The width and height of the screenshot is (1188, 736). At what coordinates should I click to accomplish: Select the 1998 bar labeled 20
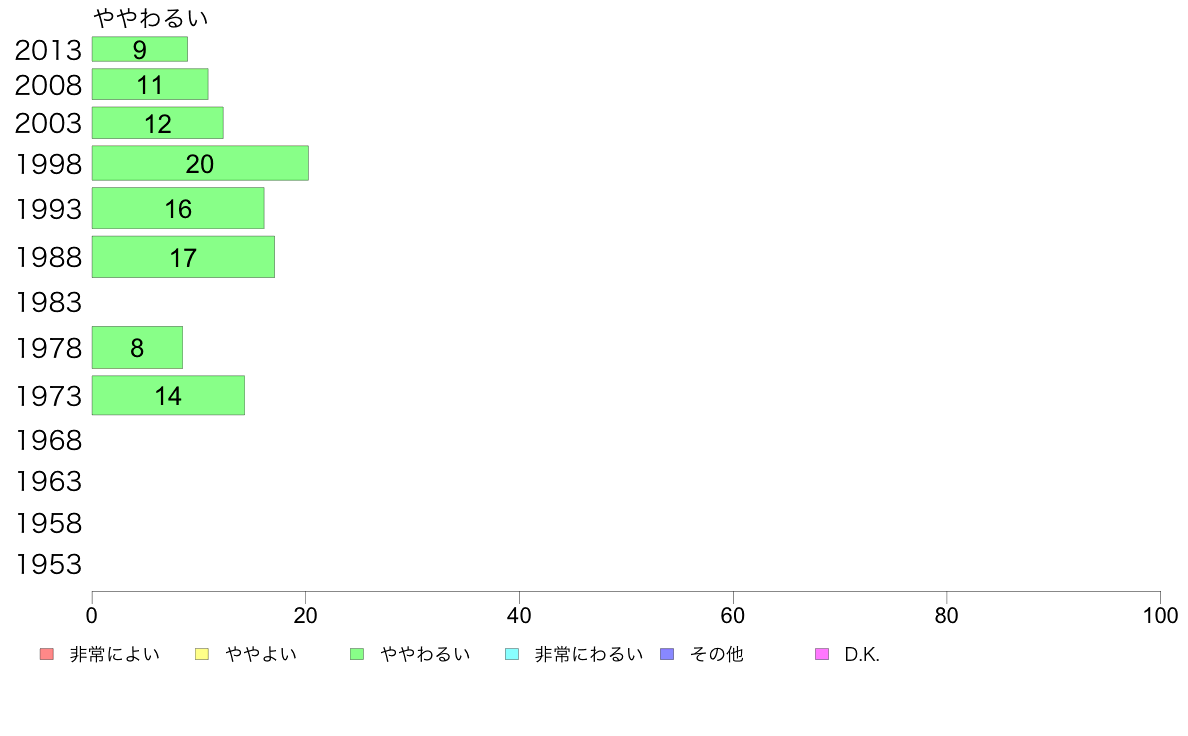point(200,163)
